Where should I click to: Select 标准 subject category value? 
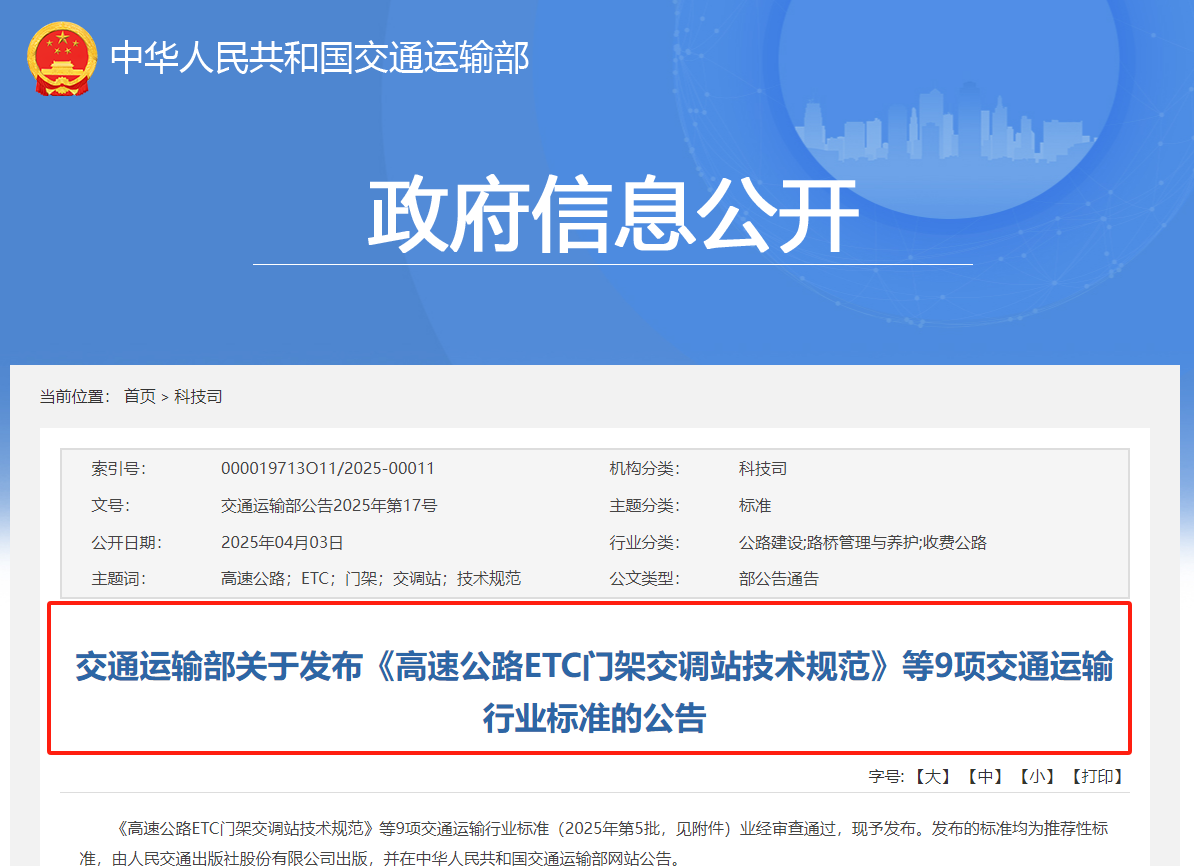coord(755,506)
